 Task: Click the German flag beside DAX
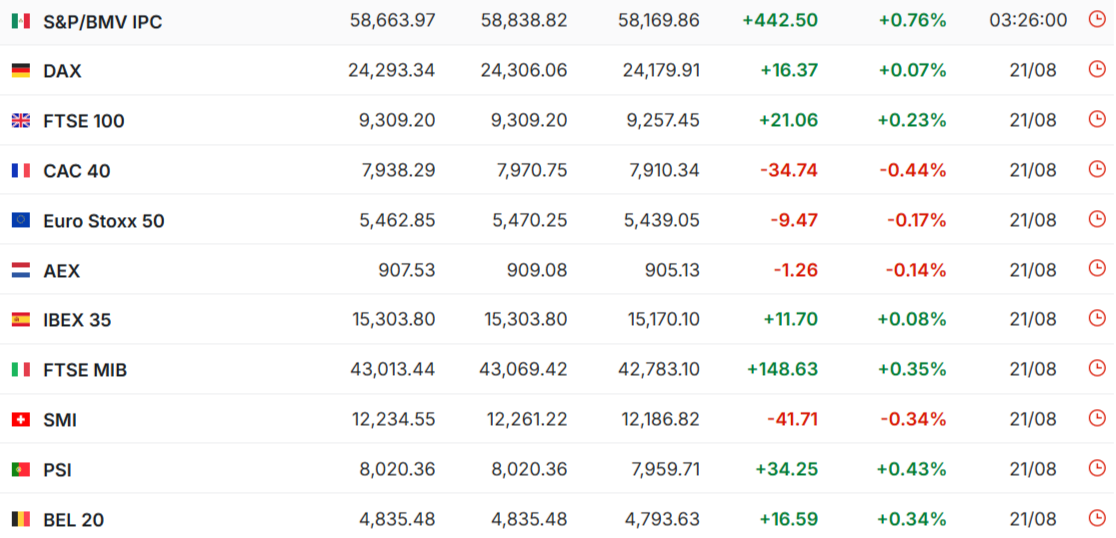[x=21, y=71]
